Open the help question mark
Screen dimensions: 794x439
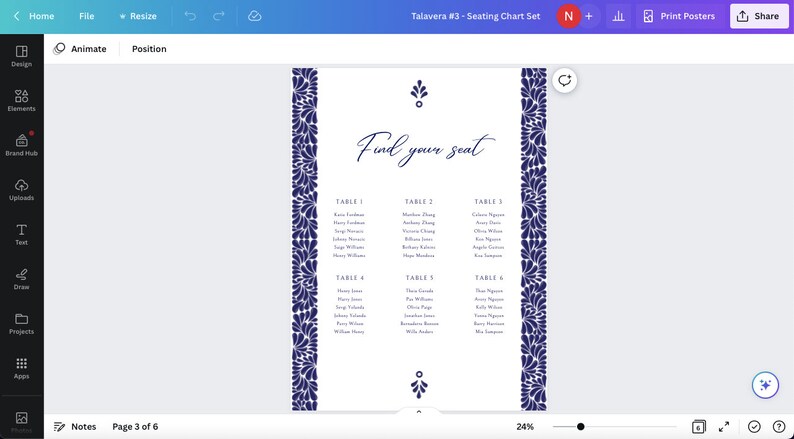pos(779,426)
